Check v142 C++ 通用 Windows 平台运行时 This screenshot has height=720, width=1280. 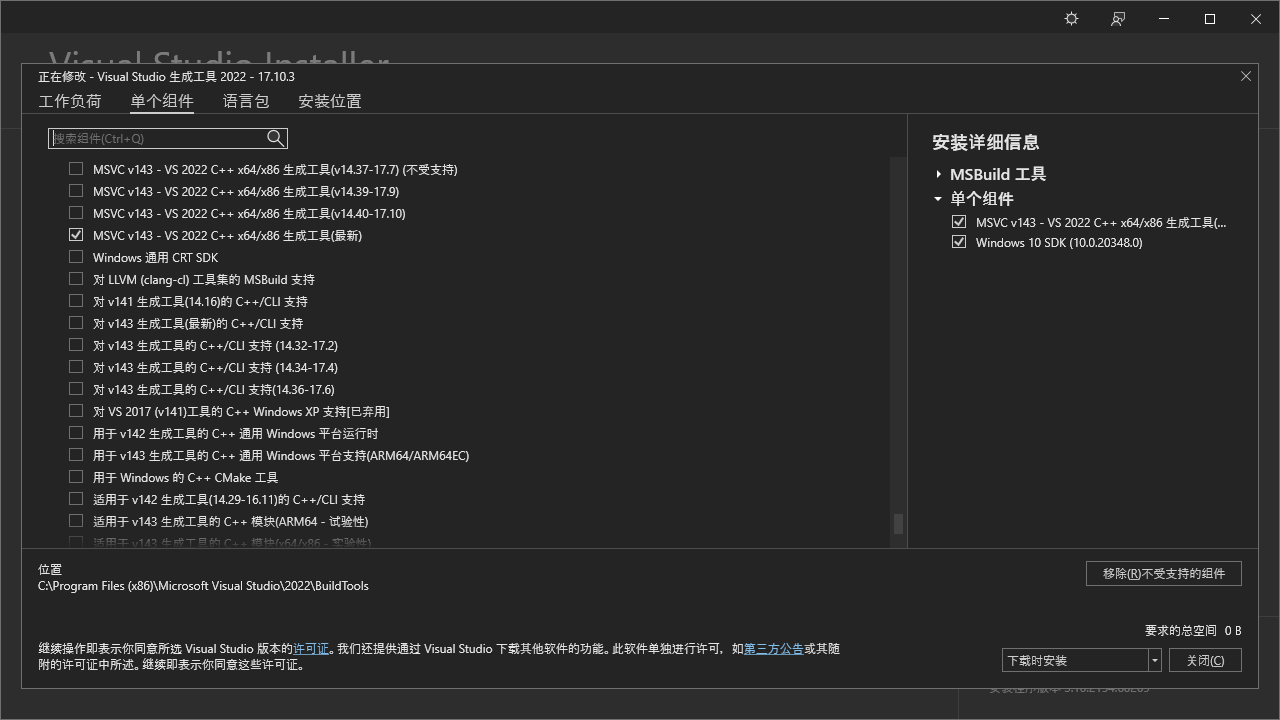76,433
